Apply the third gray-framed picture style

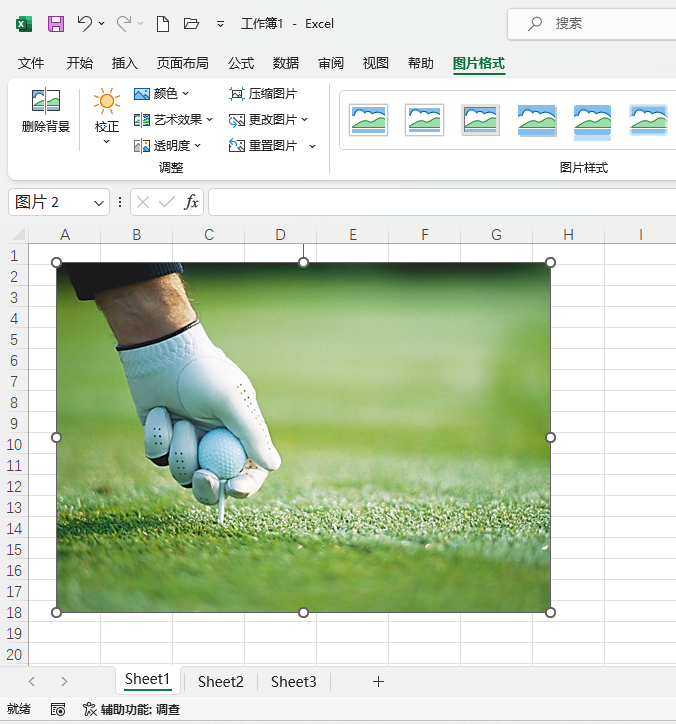click(x=480, y=120)
